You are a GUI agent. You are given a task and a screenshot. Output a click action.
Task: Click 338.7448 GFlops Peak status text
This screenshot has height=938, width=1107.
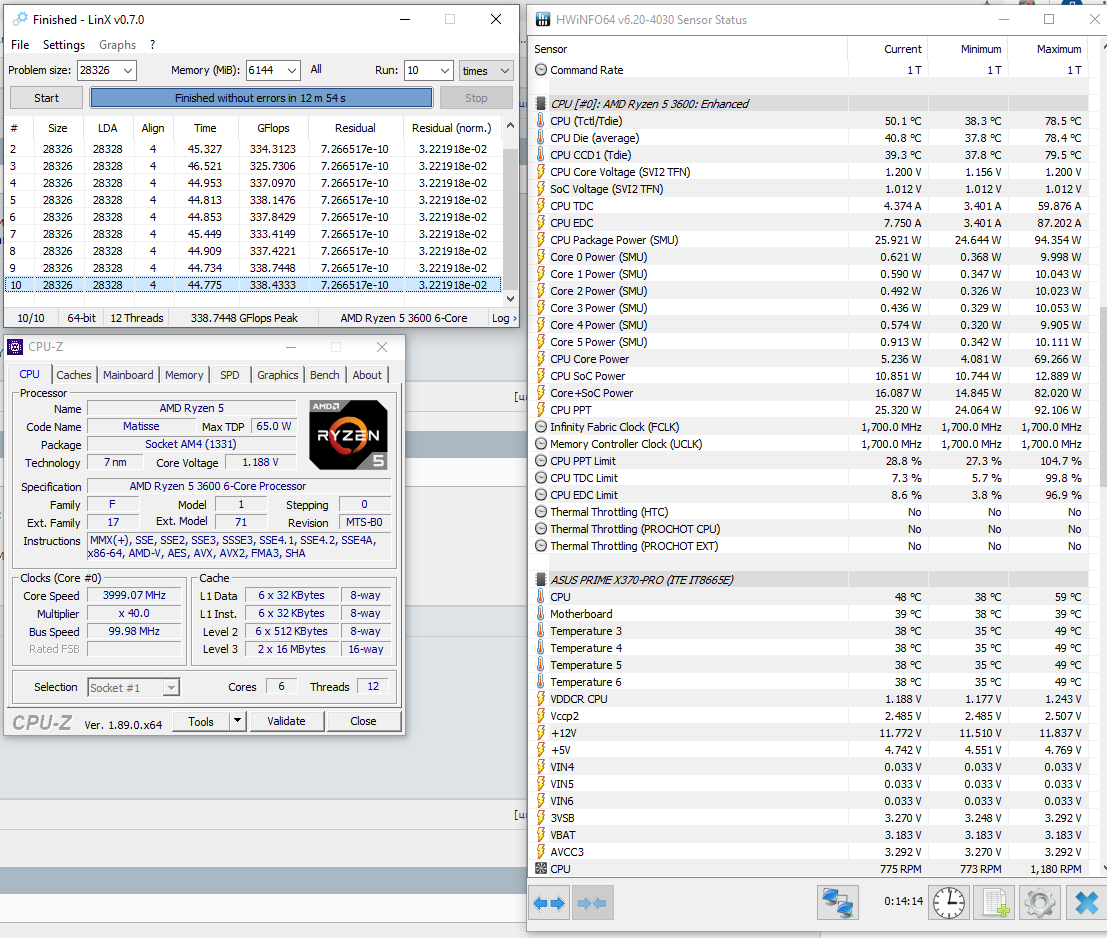pyautogui.click(x=244, y=318)
